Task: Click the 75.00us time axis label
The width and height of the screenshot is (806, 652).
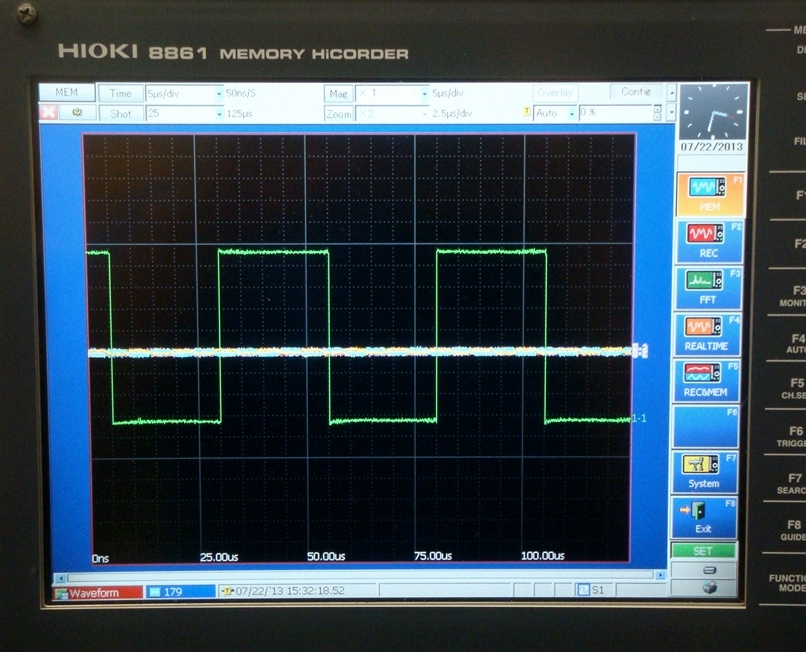Action: 433,556
